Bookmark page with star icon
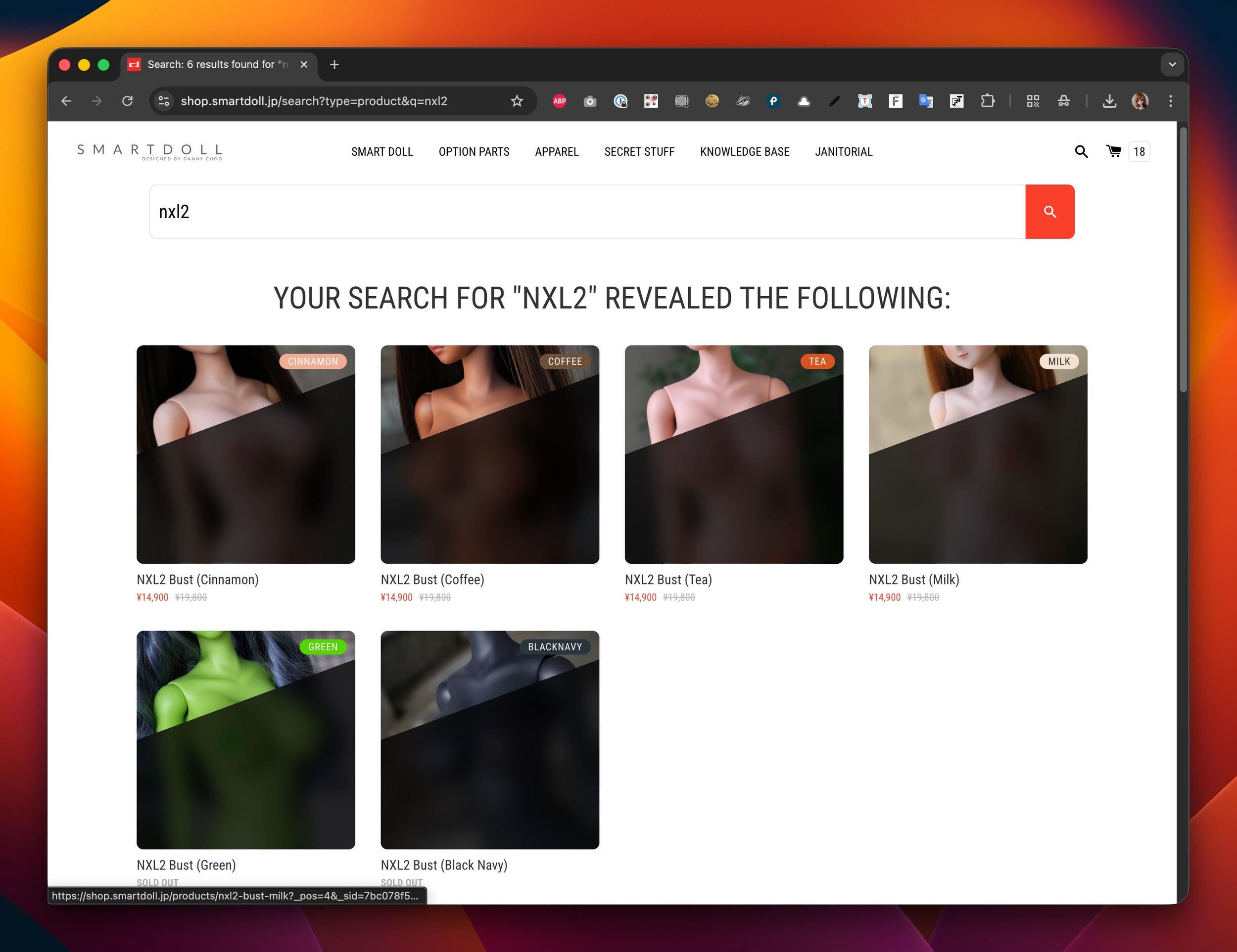Image resolution: width=1237 pixels, height=952 pixels. (517, 101)
